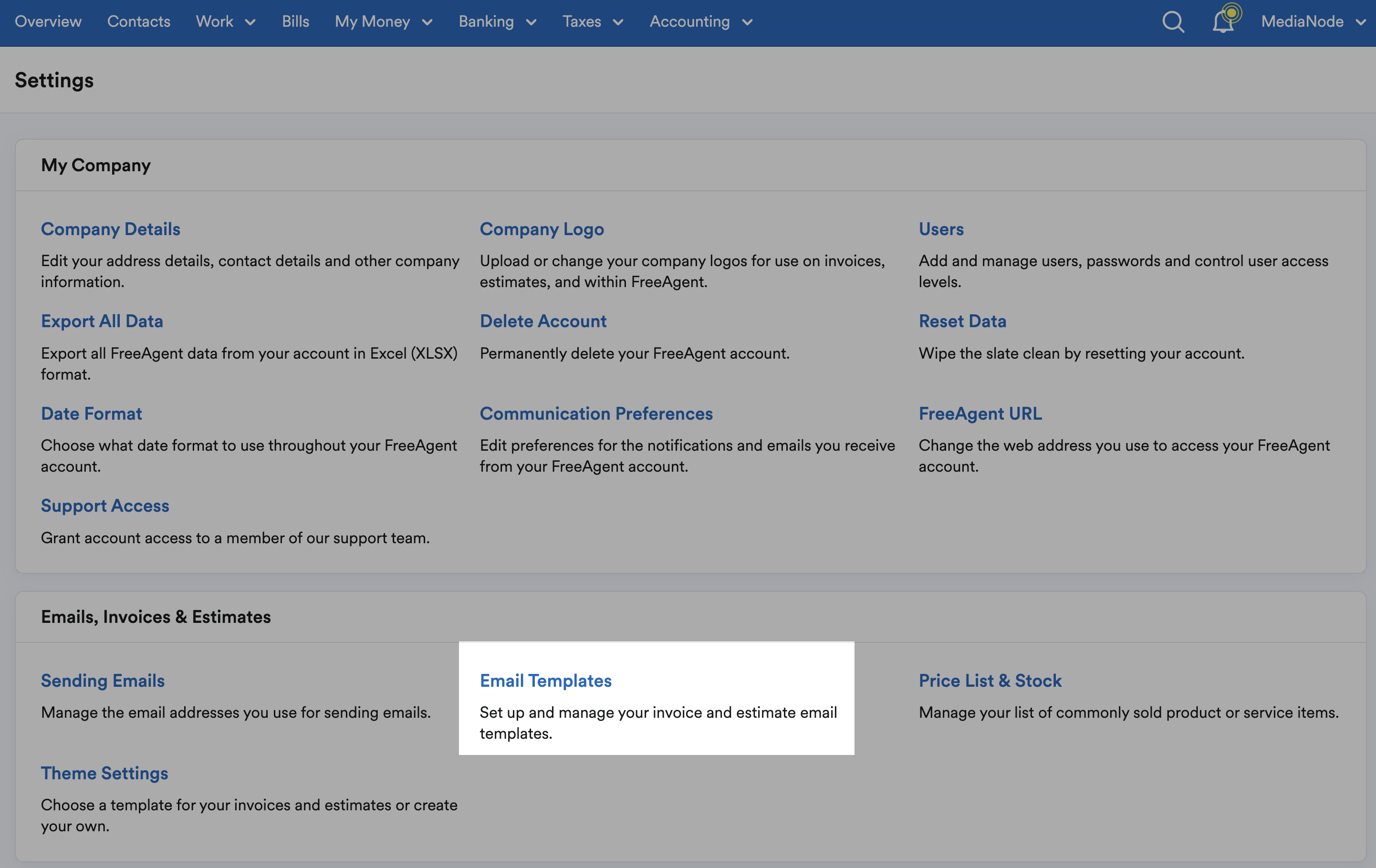Screen dimensions: 1376x868
Task: Open the Bills page
Action: click(x=295, y=22)
